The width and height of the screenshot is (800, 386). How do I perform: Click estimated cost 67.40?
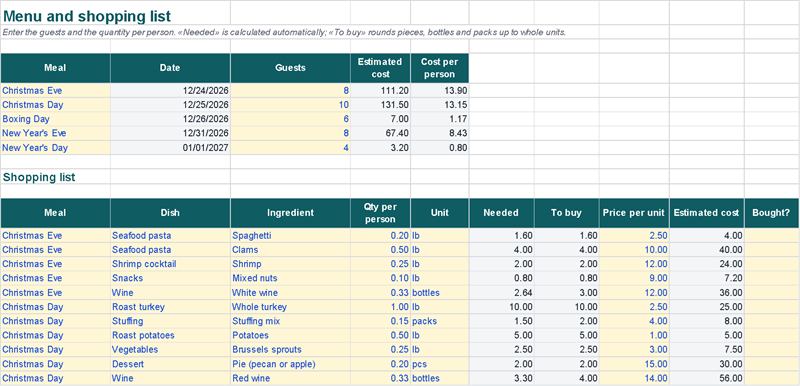pyautogui.click(x=380, y=133)
